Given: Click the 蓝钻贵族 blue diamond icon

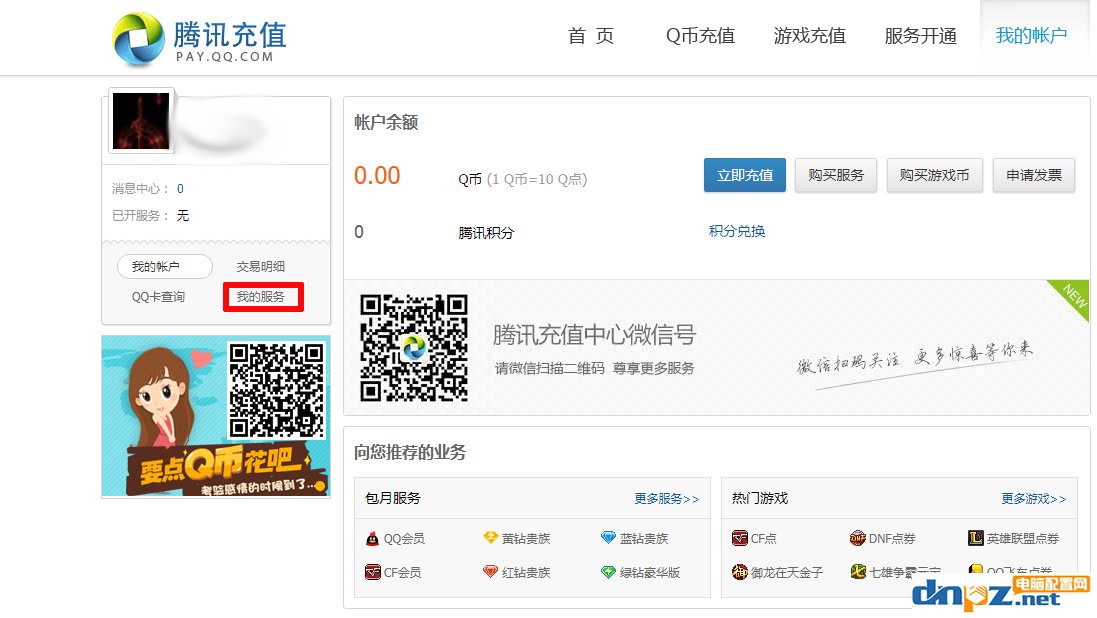Looking at the screenshot, I should point(608,539).
